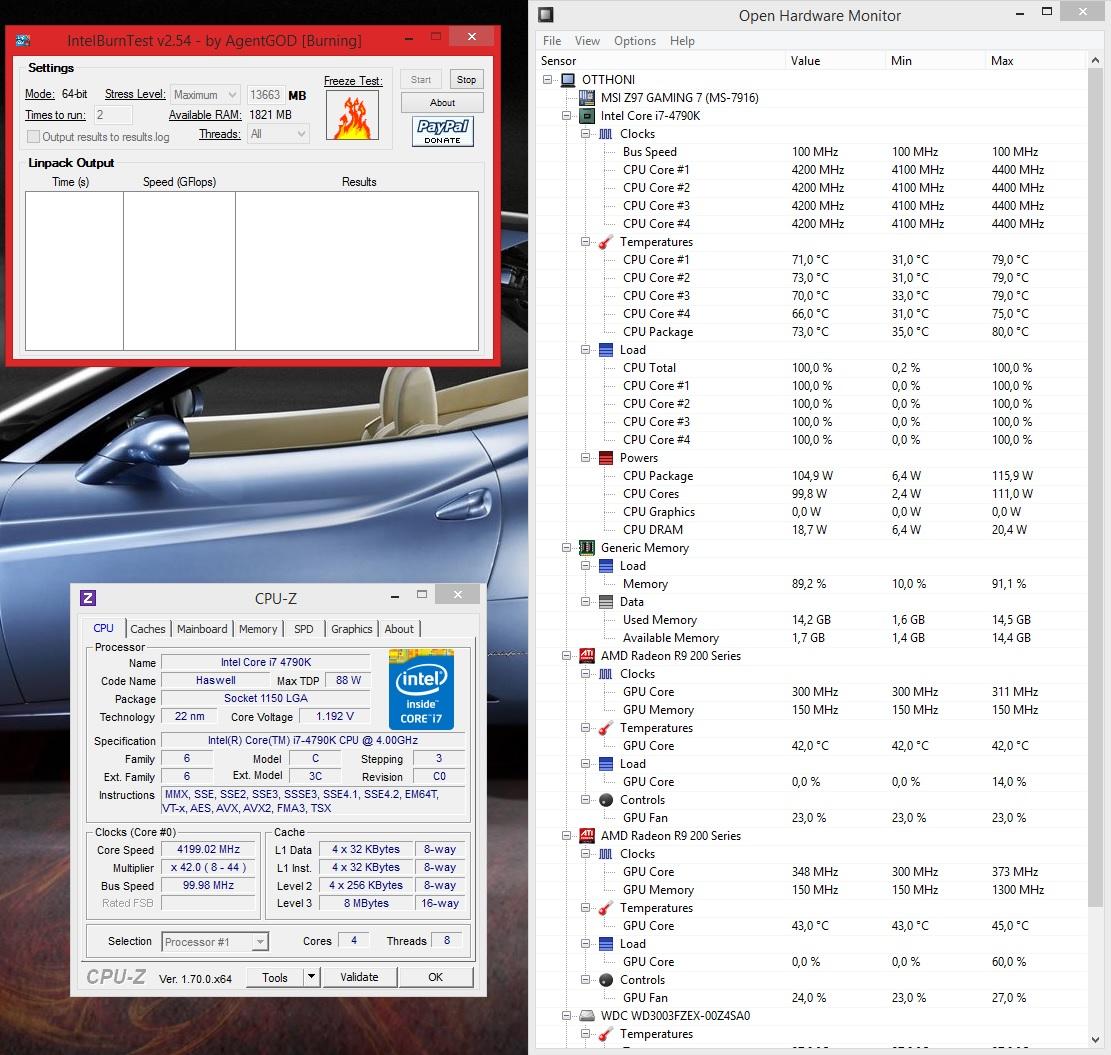
Task: Click the Intel Core i7 logo in CPU-Z
Action: (422, 689)
